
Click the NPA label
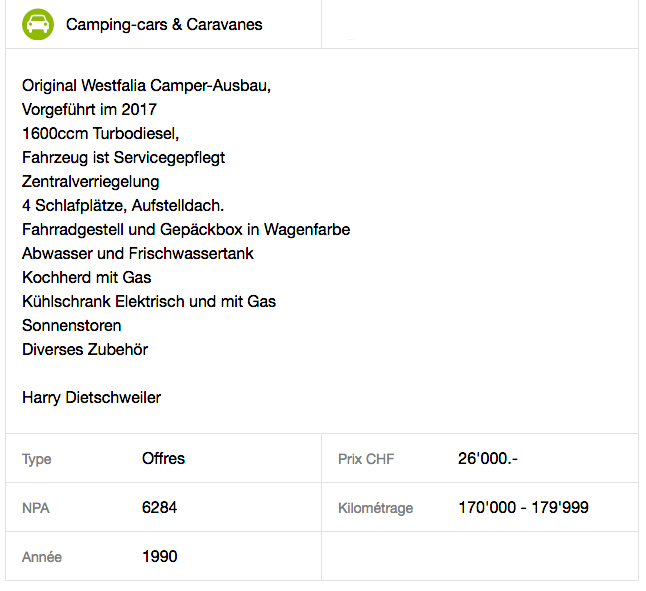[36, 508]
